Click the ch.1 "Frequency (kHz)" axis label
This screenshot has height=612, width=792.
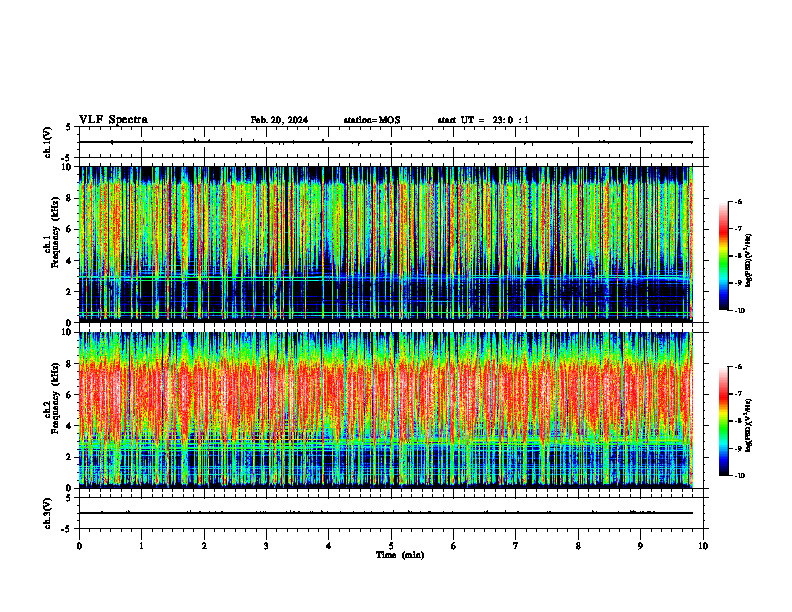55,232
